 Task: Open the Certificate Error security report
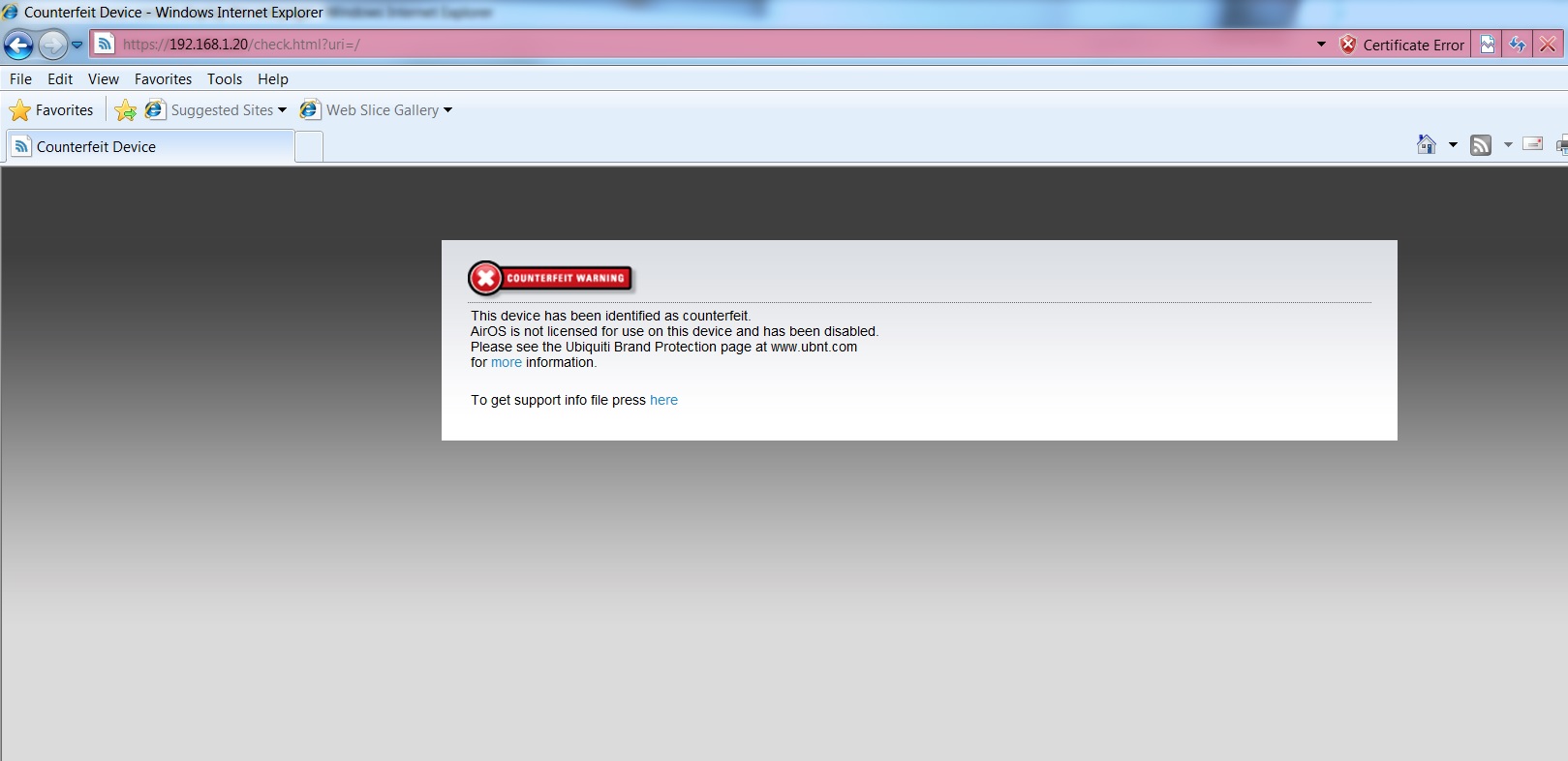tap(1401, 45)
